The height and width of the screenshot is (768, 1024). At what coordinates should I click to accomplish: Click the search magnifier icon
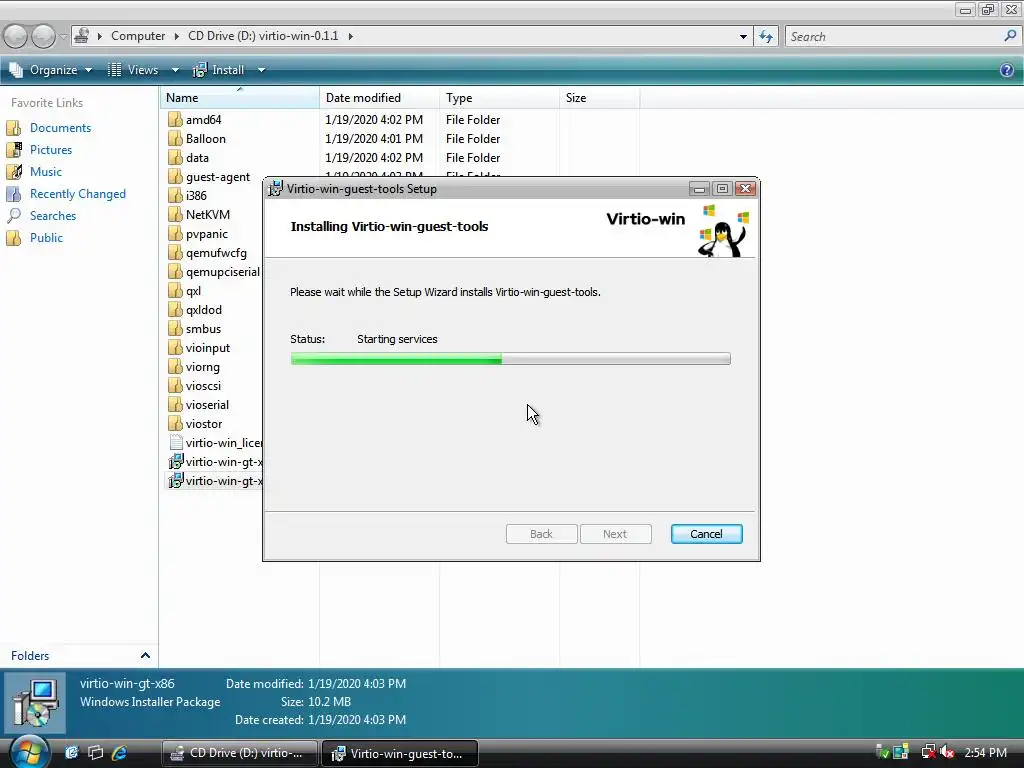1010,36
